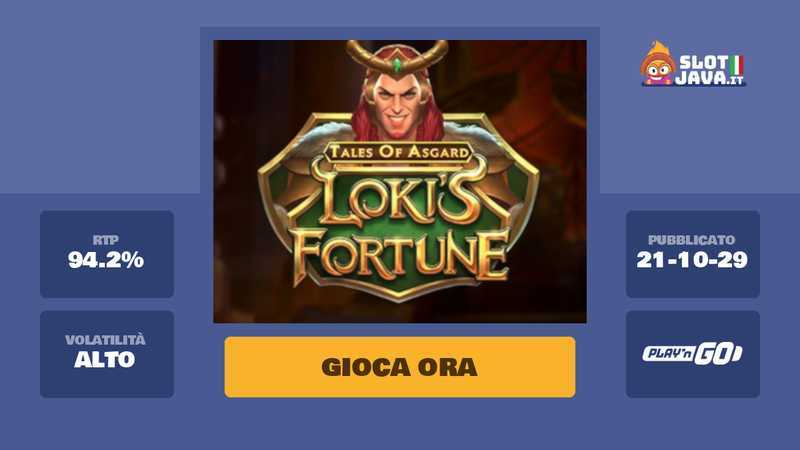Viewport: 800px width, 450px height.
Task: Click the Italian flag icon
Action: 737,65
